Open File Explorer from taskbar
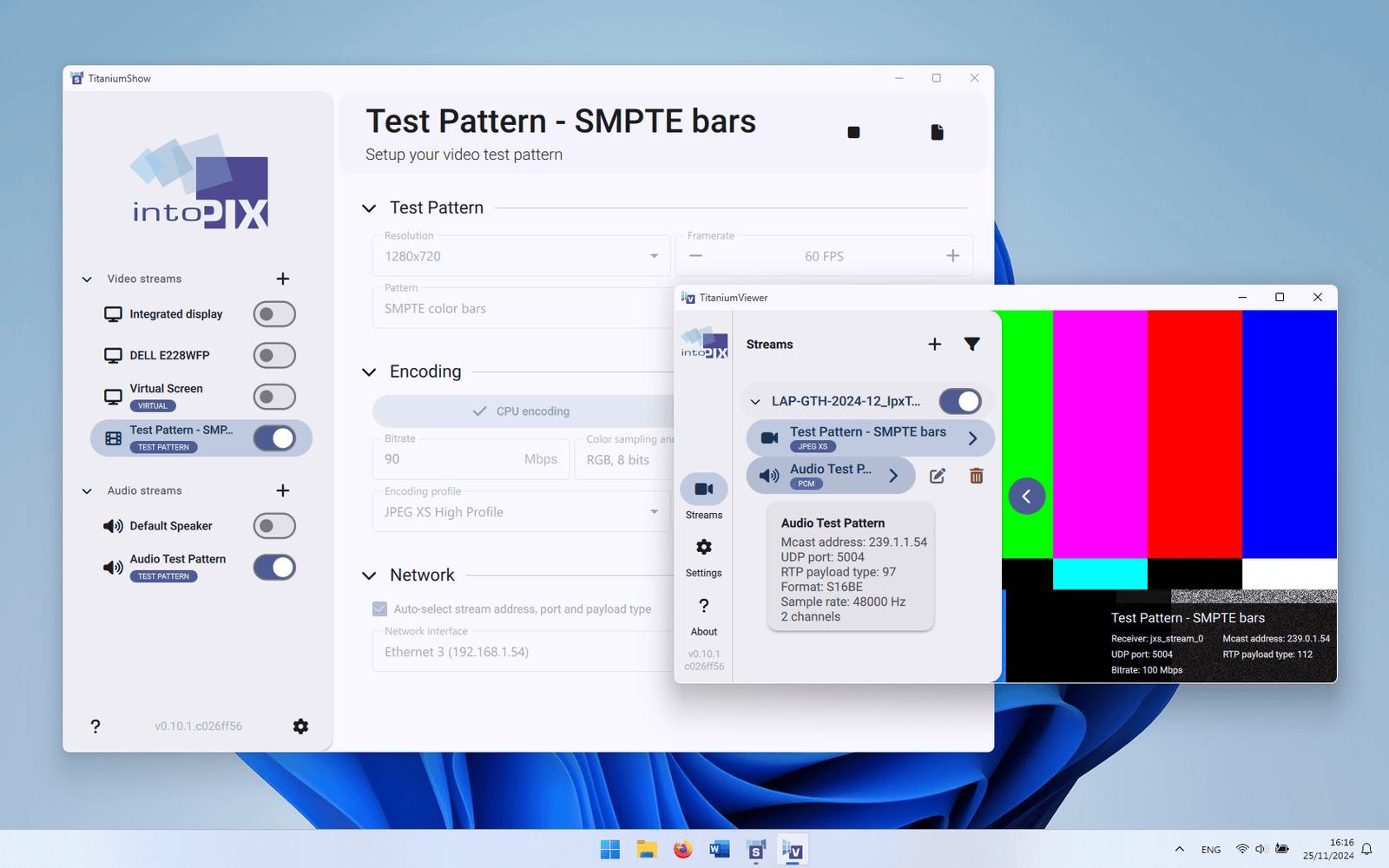Image resolution: width=1389 pixels, height=868 pixels. tap(647, 850)
